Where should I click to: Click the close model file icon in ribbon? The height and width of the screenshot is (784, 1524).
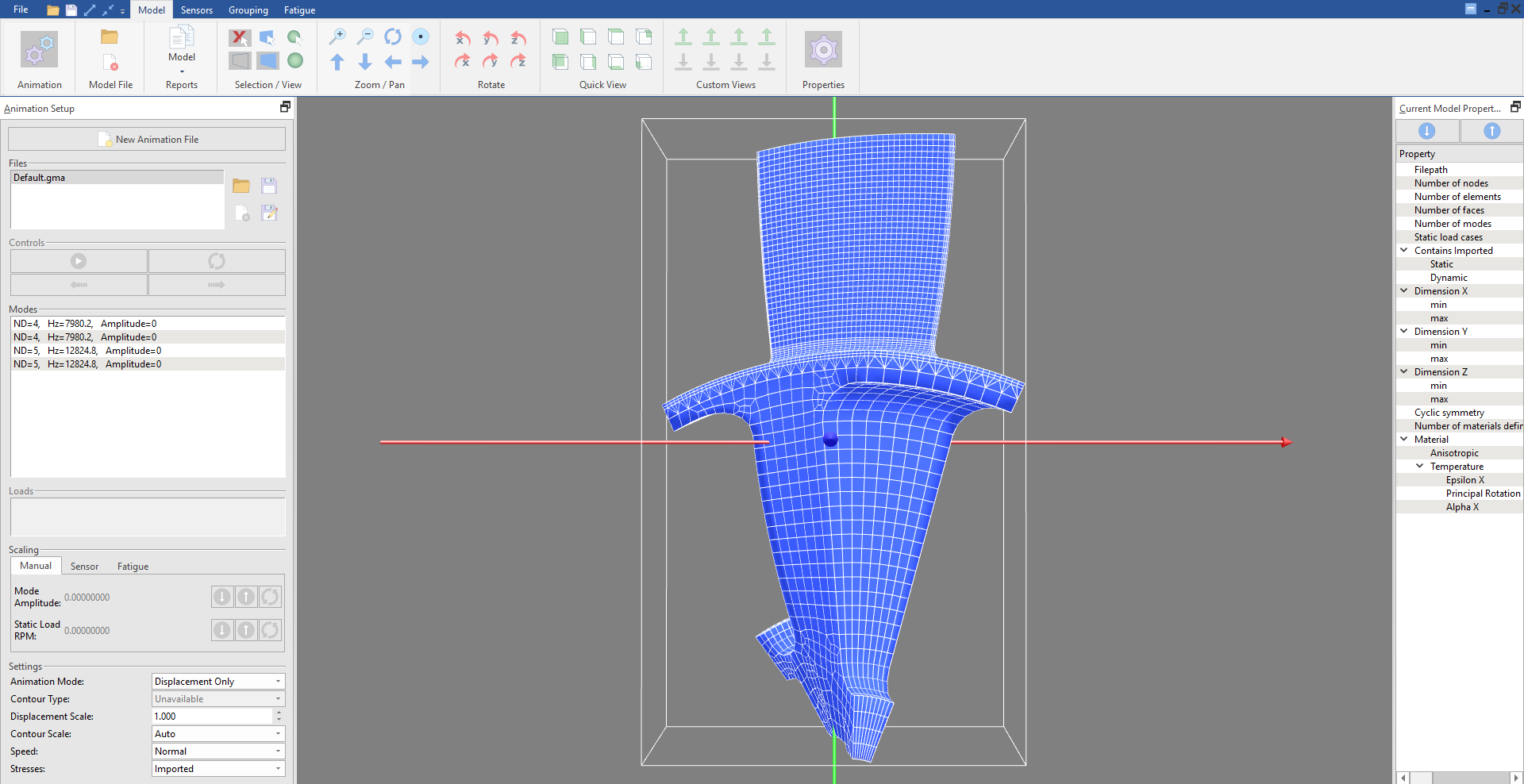pos(110,63)
